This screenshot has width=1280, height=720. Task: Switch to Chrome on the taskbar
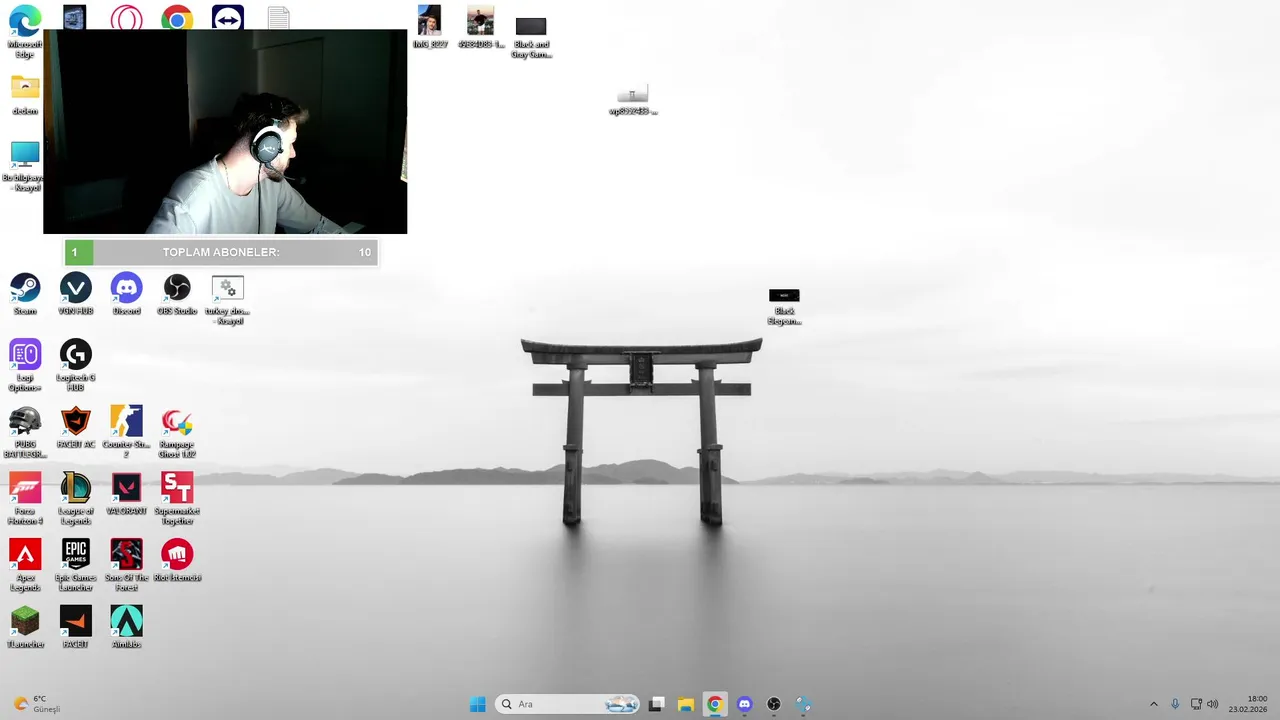(x=714, y=704)
